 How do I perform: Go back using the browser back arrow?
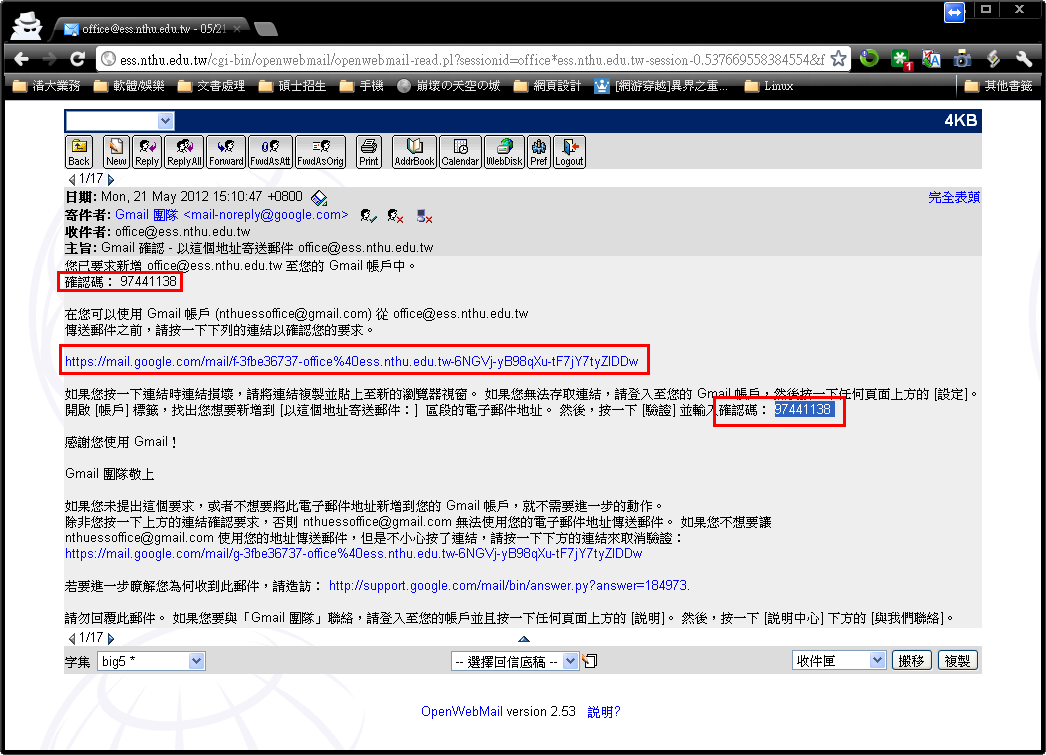[21, 59]
